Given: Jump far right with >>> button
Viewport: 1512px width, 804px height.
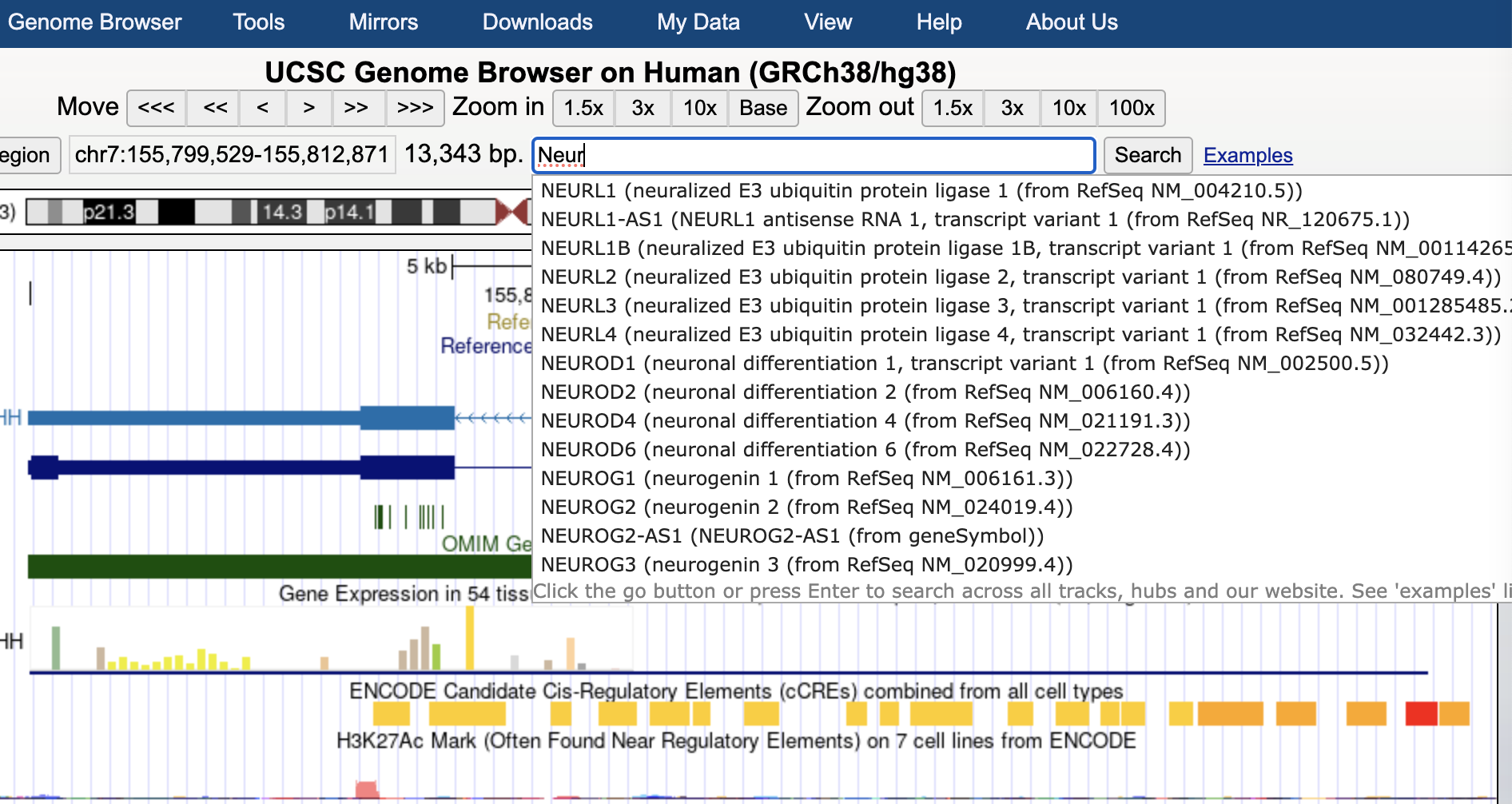Looking at the screenshot, I should point(415,108).
